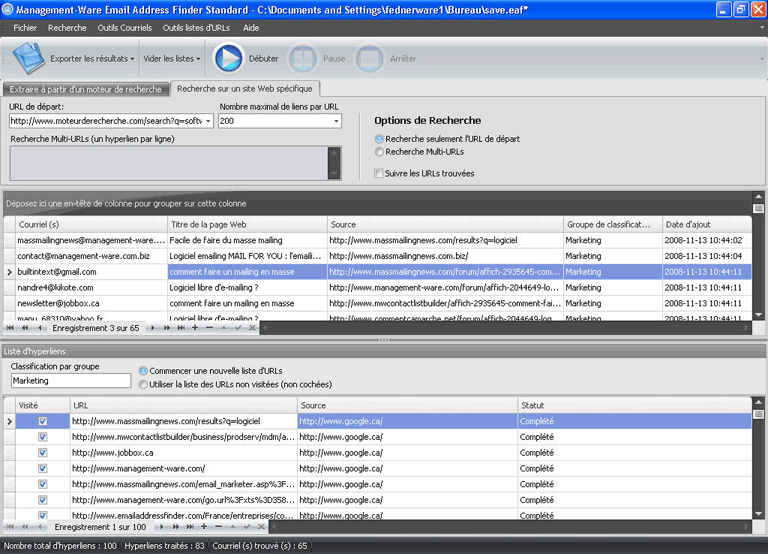Go to next record in email results navigator
The width and height of the screenshot is (768, 554).
tap(153, 328)
